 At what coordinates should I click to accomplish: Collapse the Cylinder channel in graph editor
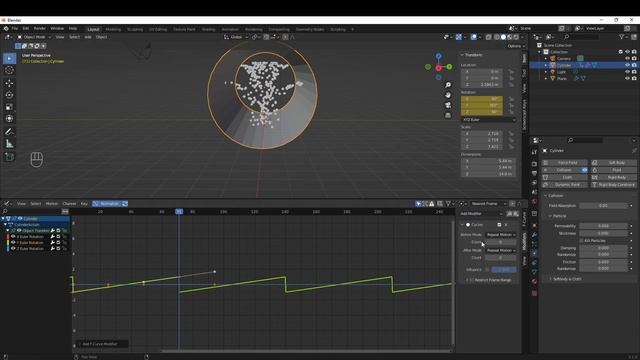coord(3,219)
